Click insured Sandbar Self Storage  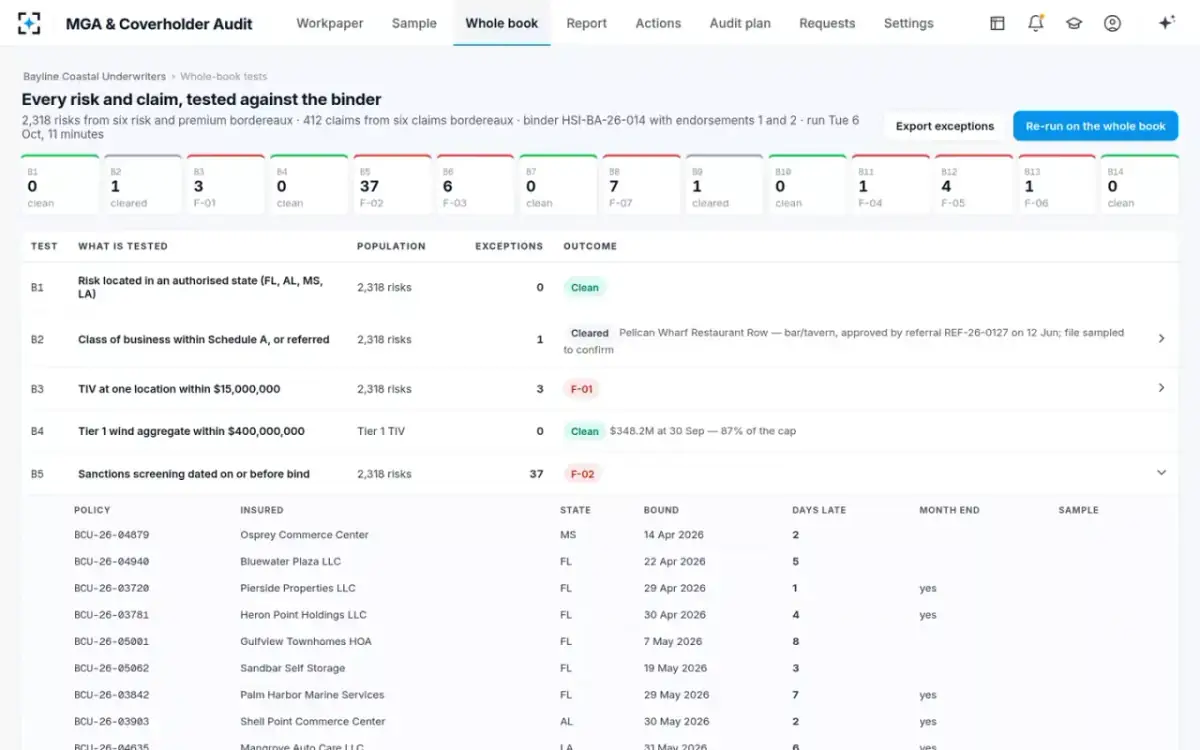(292, 668)
